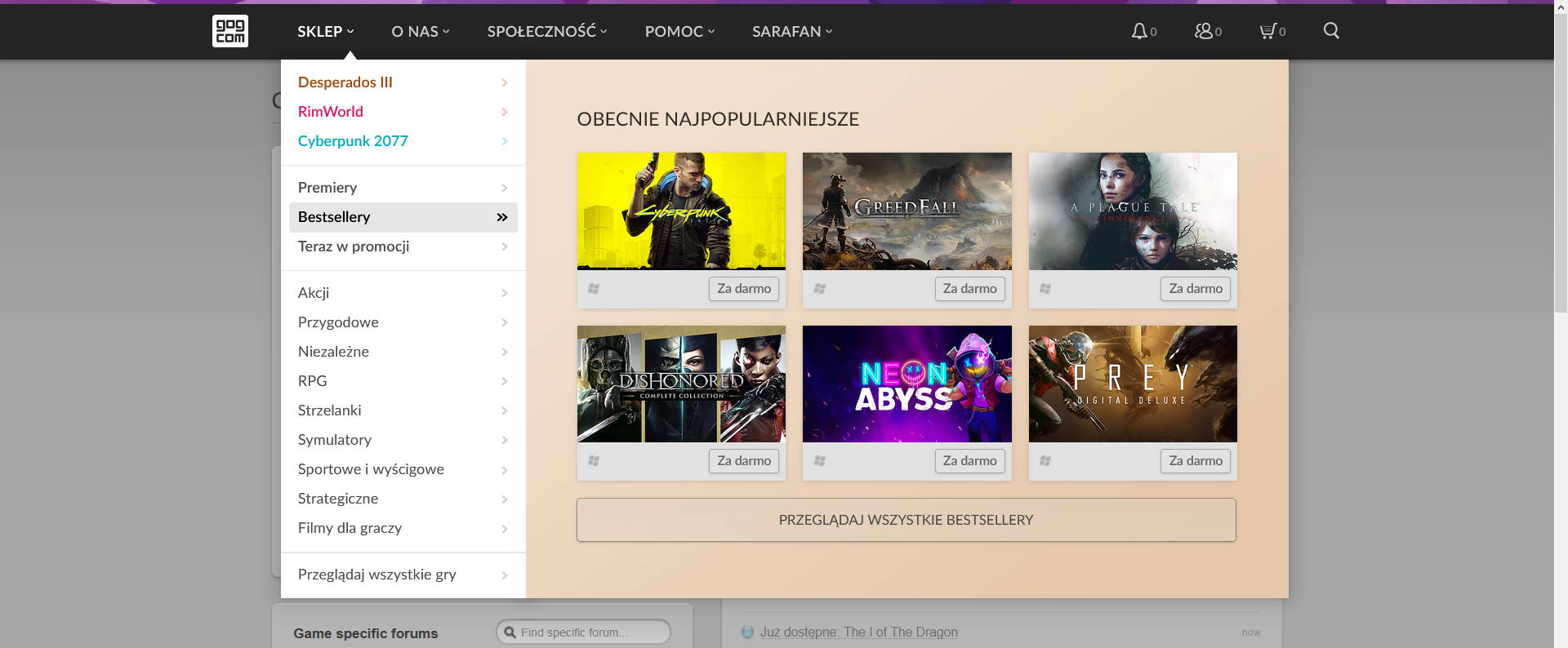Viewport: 1568px width, 648px height.
Task: Open the GreedFall cover thumbnail
Action: (x=907, y=211)
